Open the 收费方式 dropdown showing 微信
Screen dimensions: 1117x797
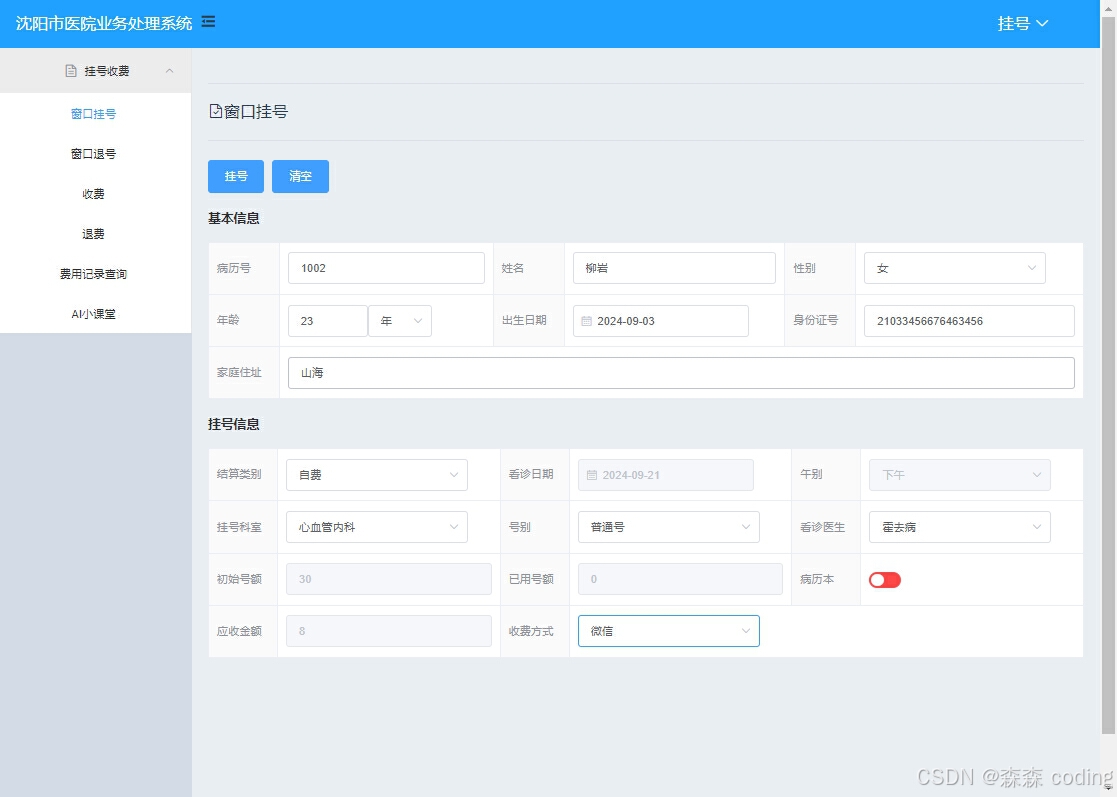pos(669,631)
